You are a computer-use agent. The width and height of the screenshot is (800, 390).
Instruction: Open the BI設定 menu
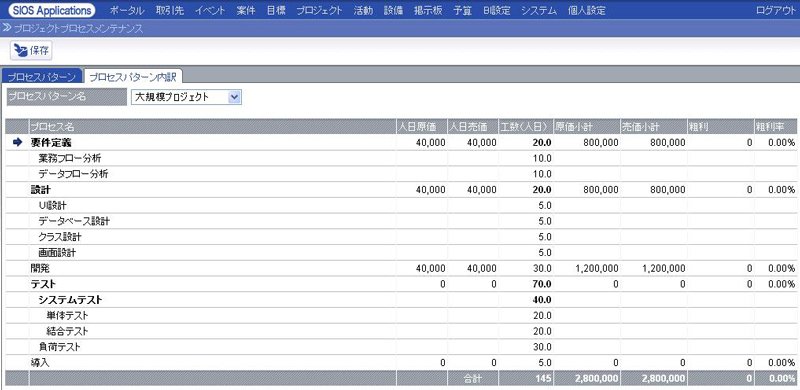pyautogui.click(x=496, y=11)
